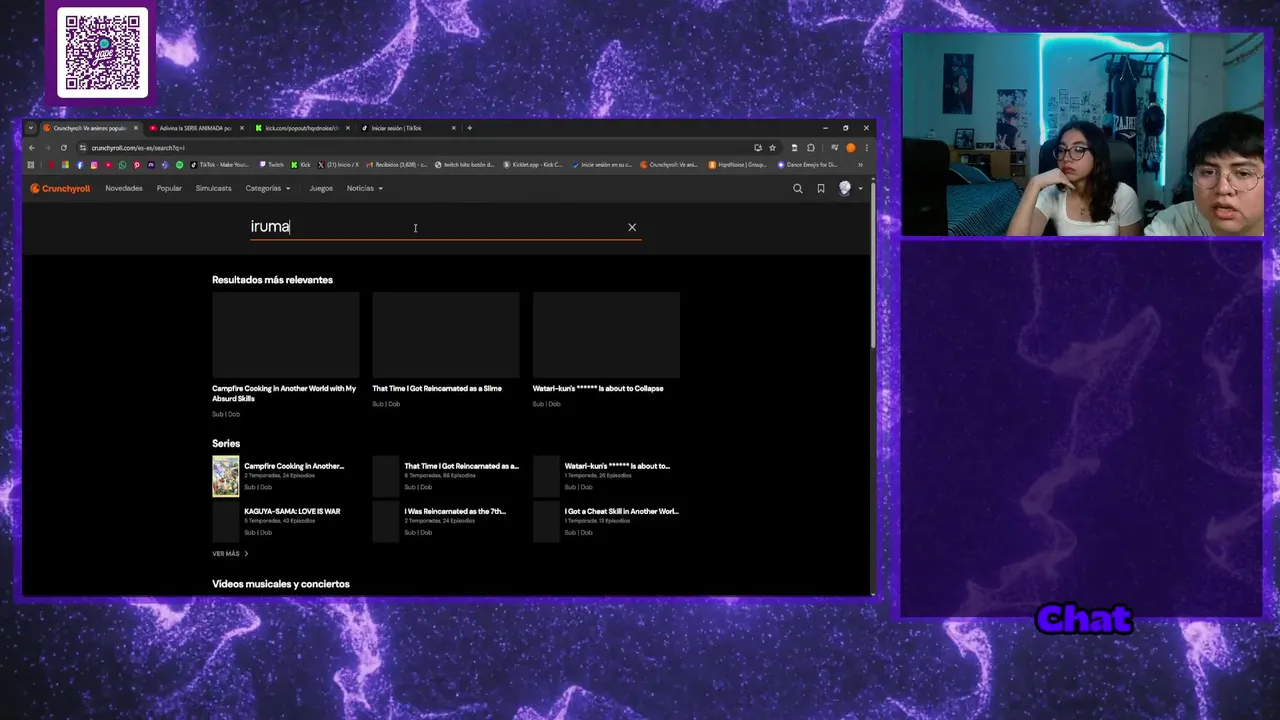Screen dimensions: 1280x720
Task: Go forward in browser history
Action: pos(47,148)
